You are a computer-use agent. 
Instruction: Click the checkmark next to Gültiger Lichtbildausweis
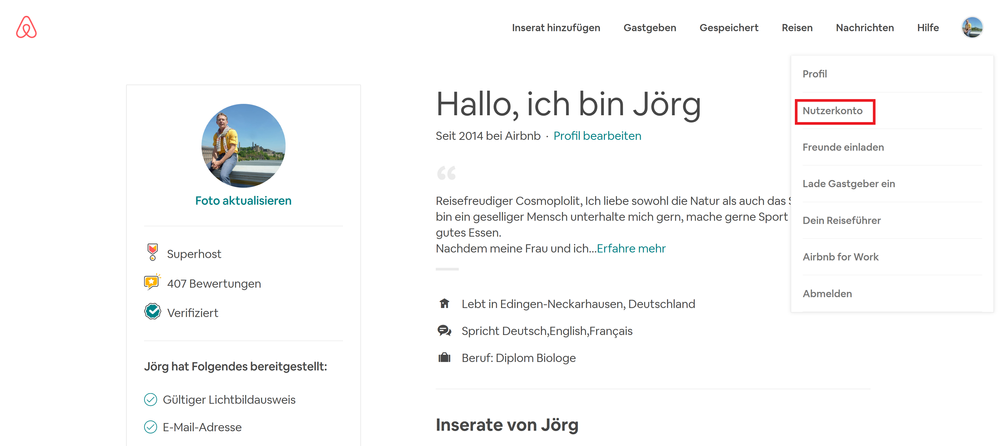(151, 400)
